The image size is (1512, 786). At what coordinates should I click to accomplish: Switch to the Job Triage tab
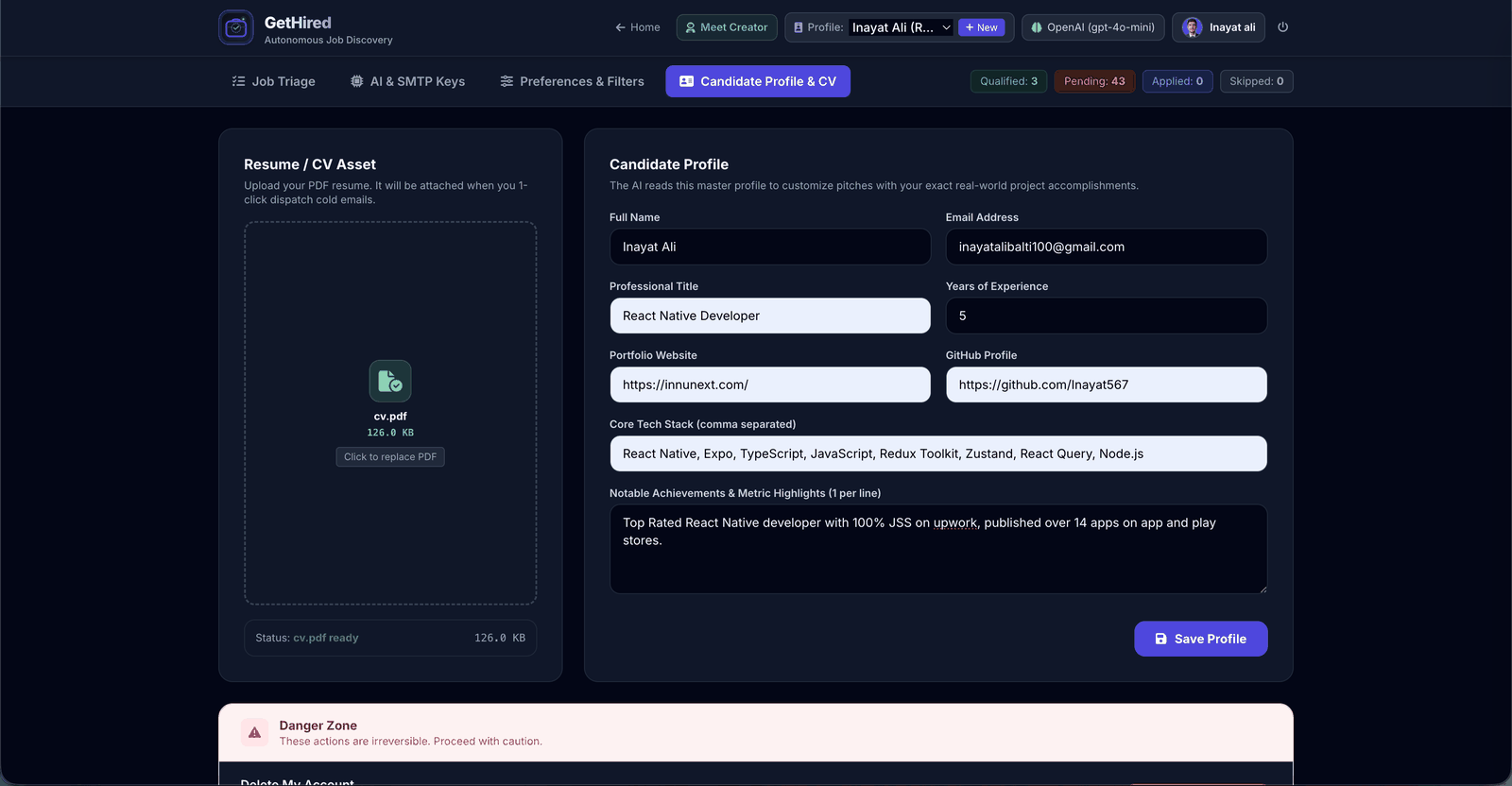(x=273, y=81)
